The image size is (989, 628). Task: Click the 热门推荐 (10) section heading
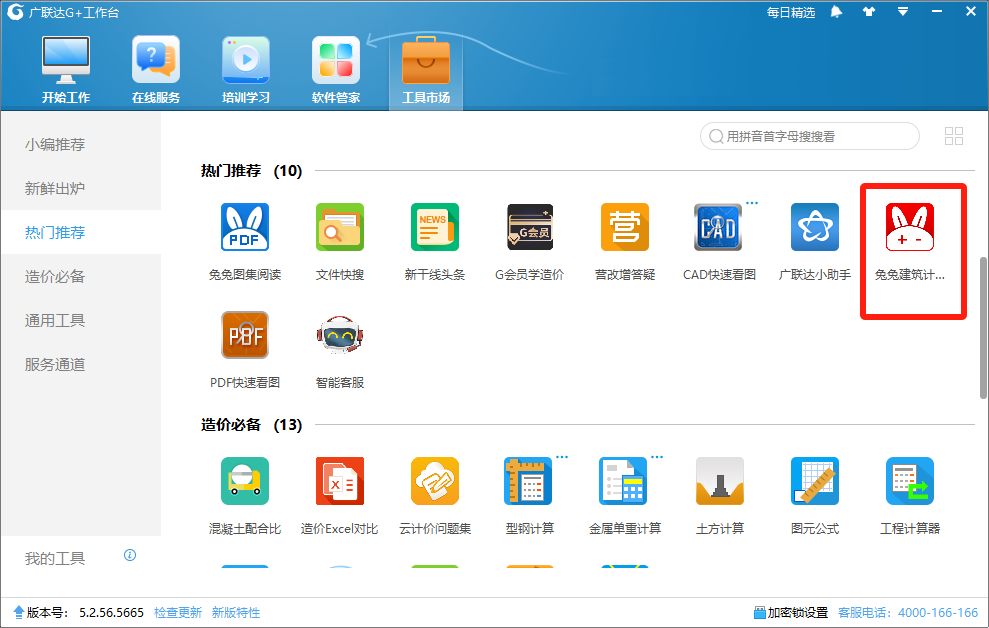(x=251, y=171)
